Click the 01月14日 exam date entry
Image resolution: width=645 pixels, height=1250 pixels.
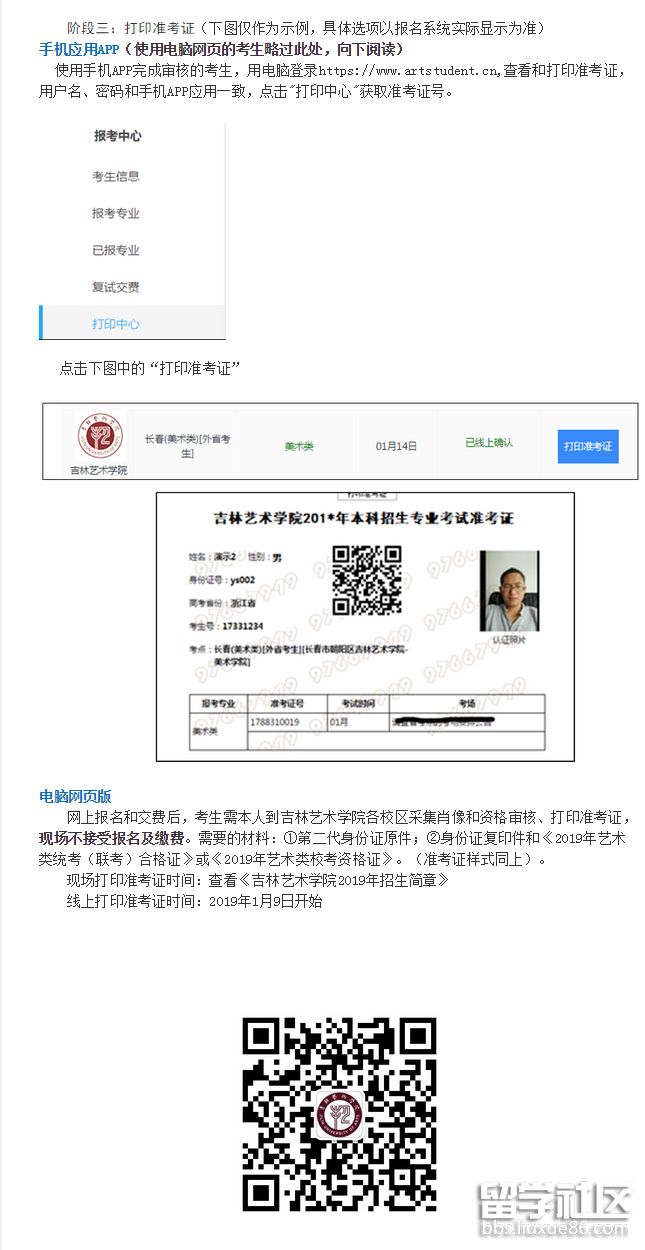tap(396, 446)
